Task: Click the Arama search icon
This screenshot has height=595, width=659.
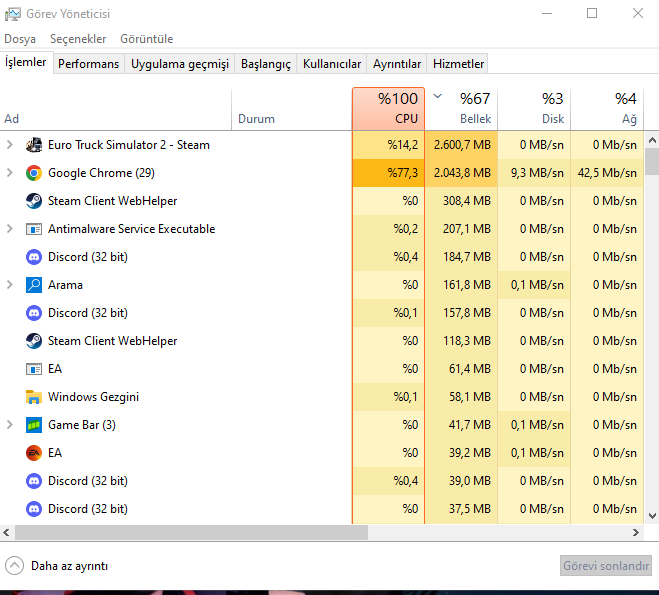Action: coord(34,285)
